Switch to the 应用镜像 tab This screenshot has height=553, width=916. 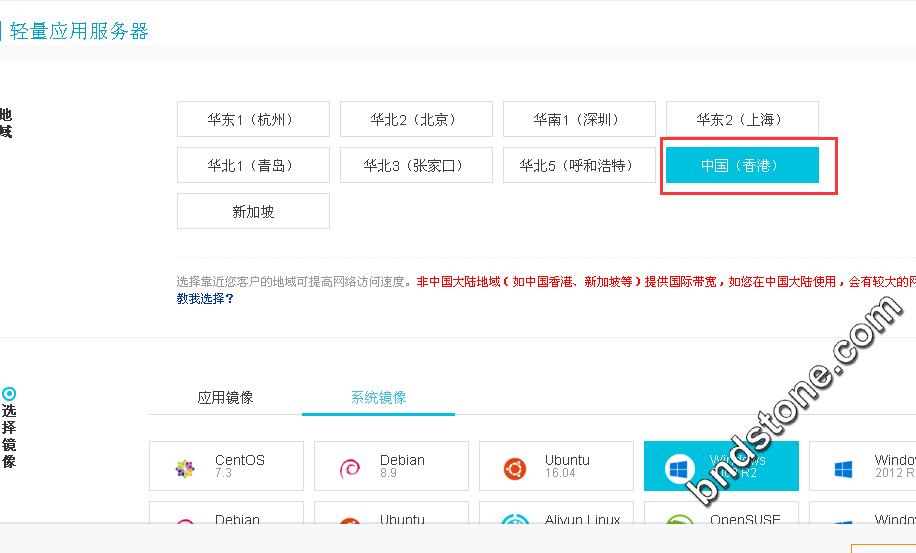[x=225, y=398]
